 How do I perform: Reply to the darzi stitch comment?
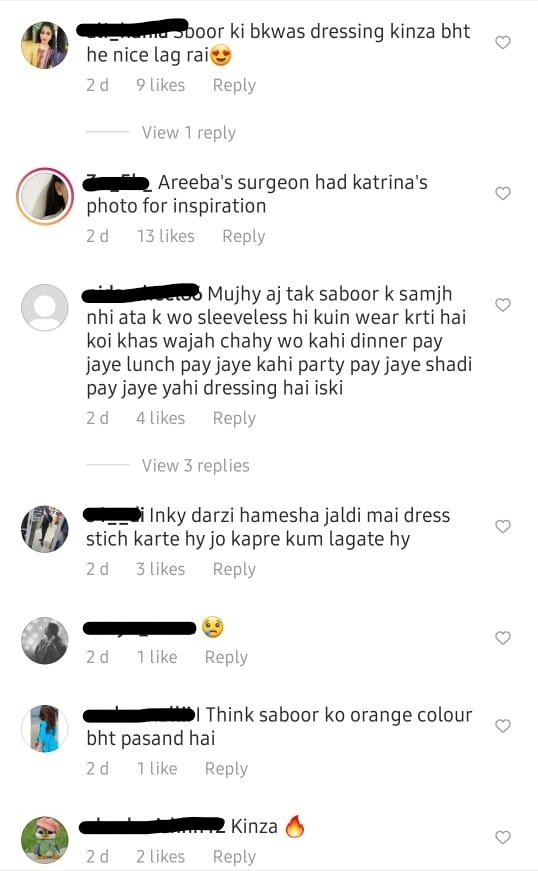point(234,569)
